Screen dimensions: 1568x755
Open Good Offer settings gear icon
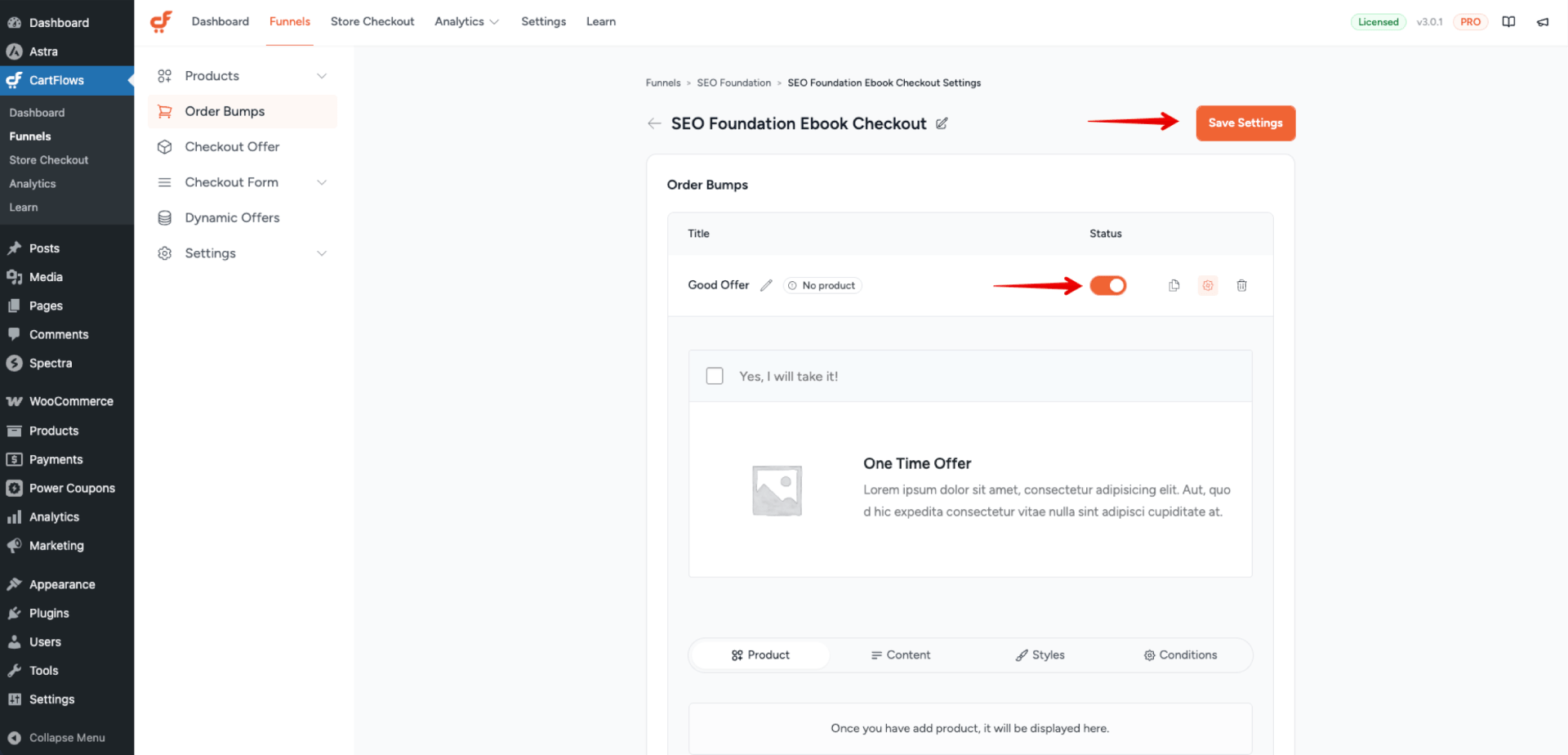coord(1208,285)
